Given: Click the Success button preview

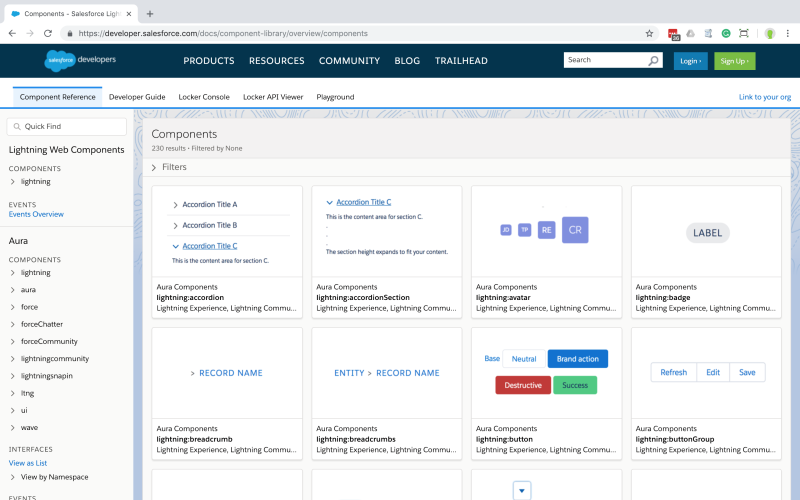Looking at the screenshot, I should click(x=575, y=385).
